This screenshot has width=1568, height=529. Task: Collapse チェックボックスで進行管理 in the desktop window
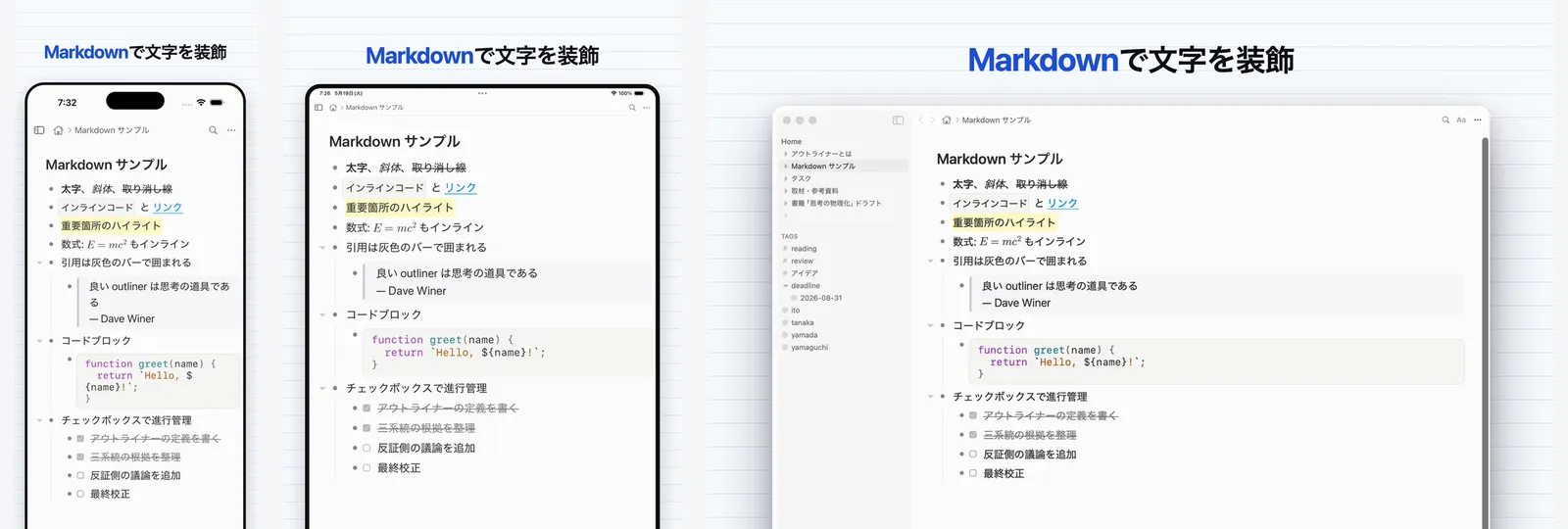pyautogui.click(x=930, y=397)
